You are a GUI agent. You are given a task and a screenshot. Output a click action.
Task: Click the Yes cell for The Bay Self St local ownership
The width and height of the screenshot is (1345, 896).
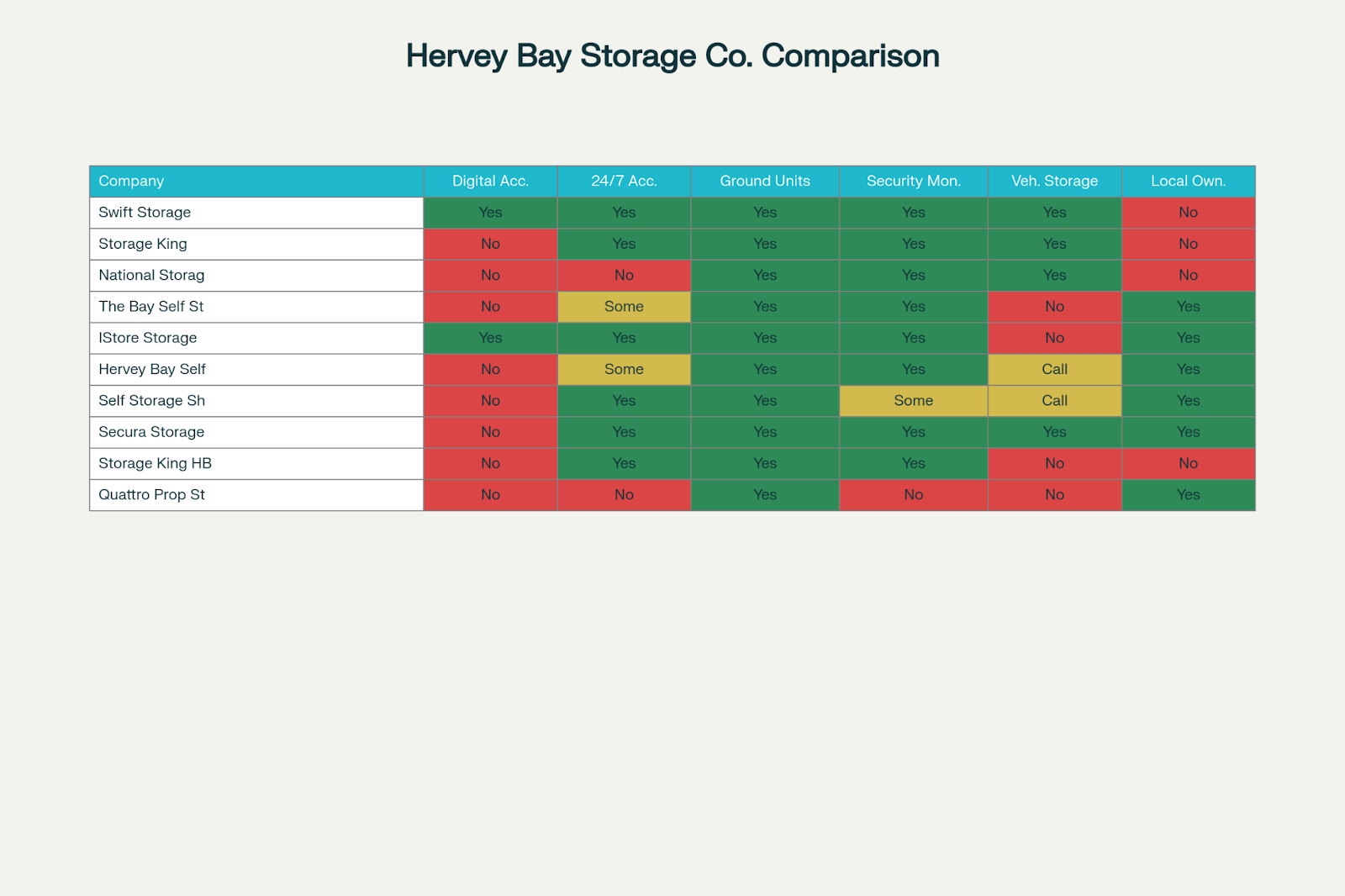[1188, 307]
